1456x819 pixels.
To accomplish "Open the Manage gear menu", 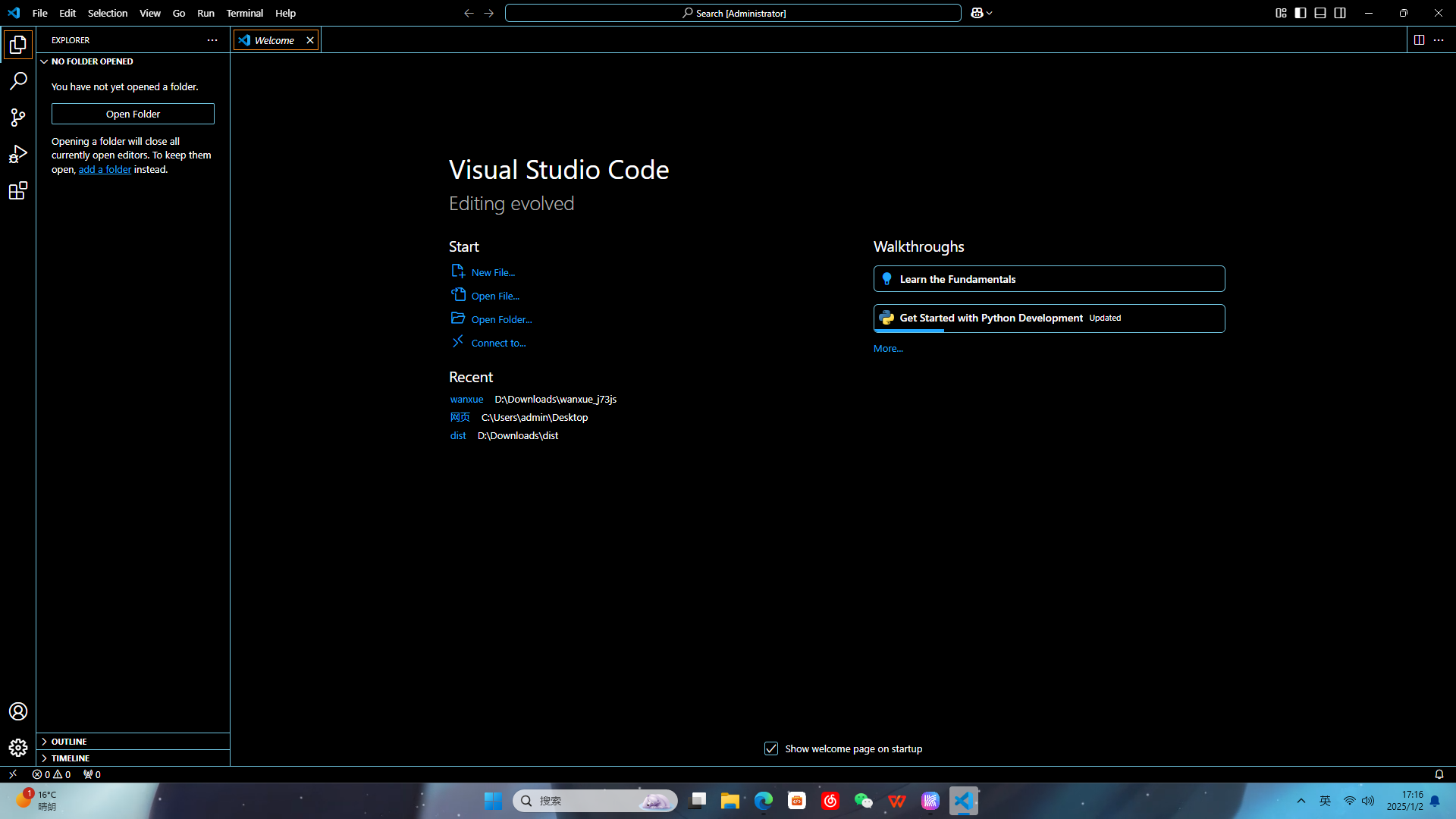I will pyautogui.click(x=18, y=748).
